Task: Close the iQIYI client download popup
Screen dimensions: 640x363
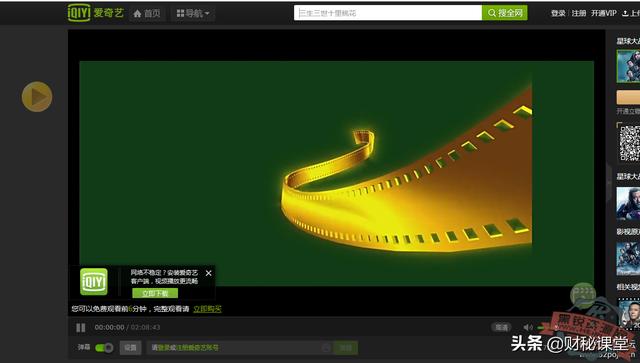Action: [x=209, y=273]
